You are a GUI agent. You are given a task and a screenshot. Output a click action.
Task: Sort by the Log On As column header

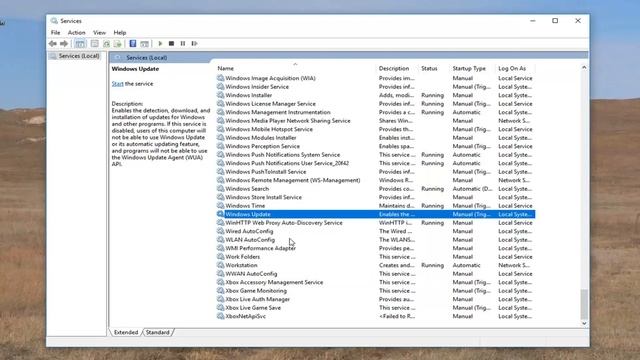(x=516, y=68)
